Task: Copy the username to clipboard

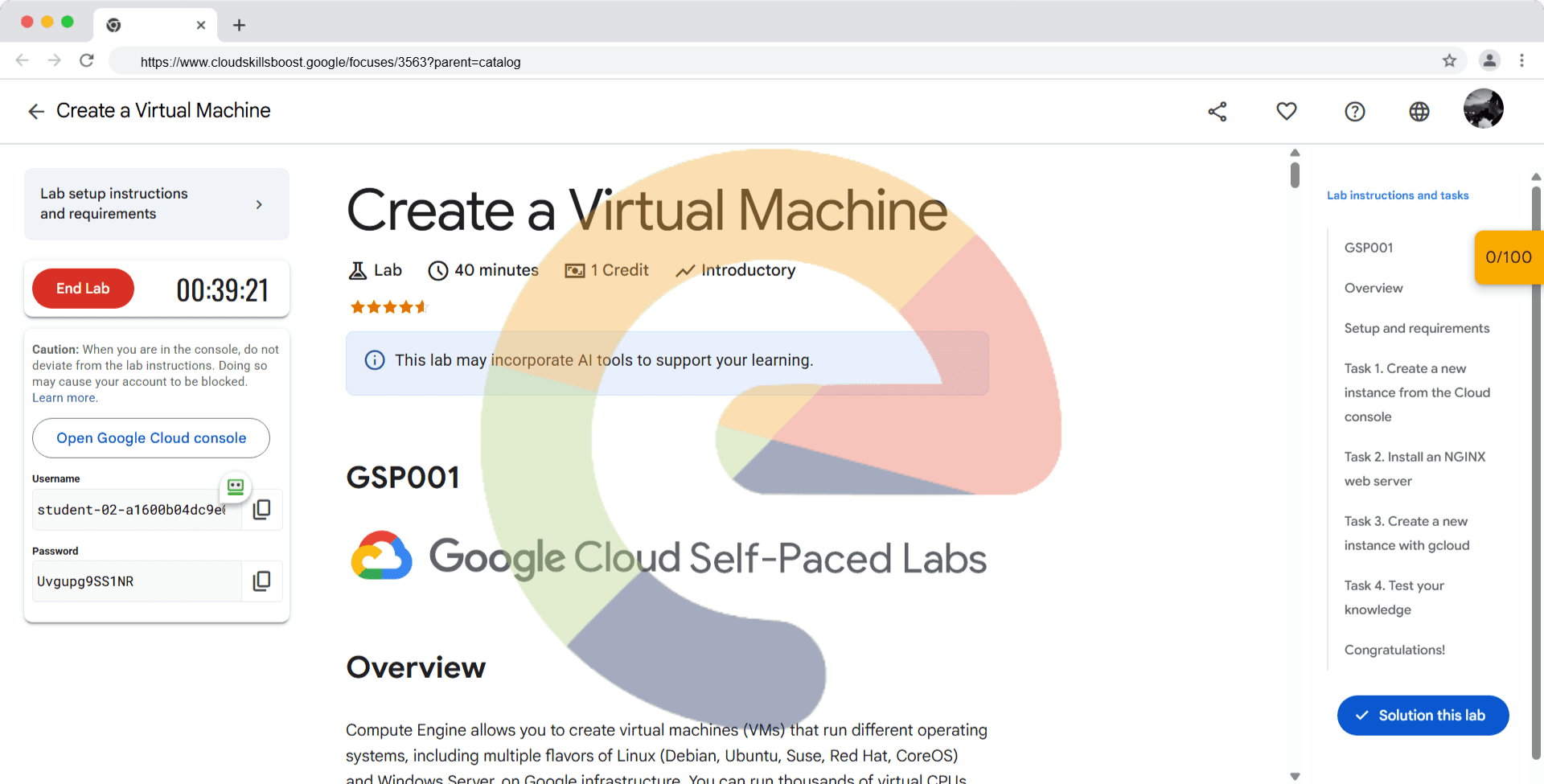Action: click(x=261, y=510)
